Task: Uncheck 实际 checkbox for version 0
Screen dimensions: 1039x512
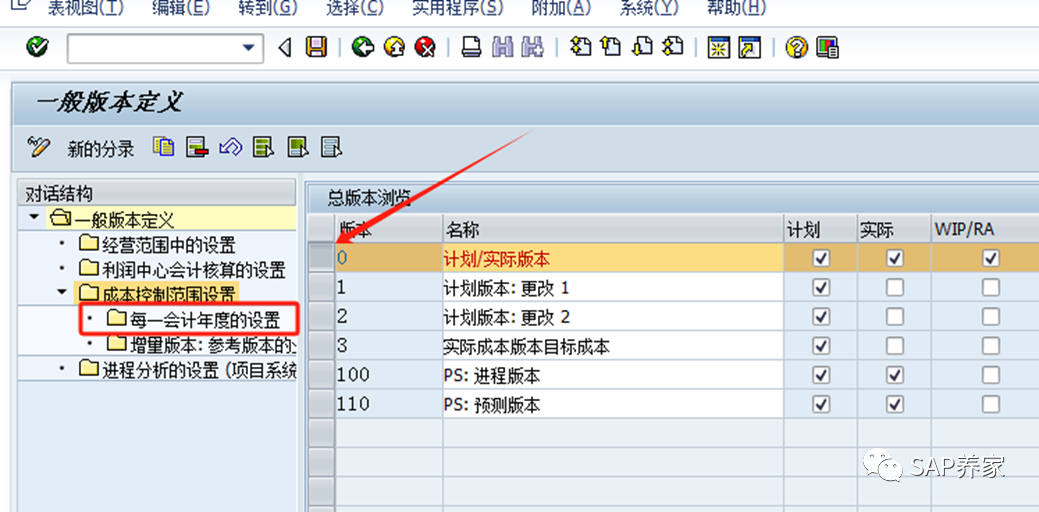Action: tap(895, 258)
